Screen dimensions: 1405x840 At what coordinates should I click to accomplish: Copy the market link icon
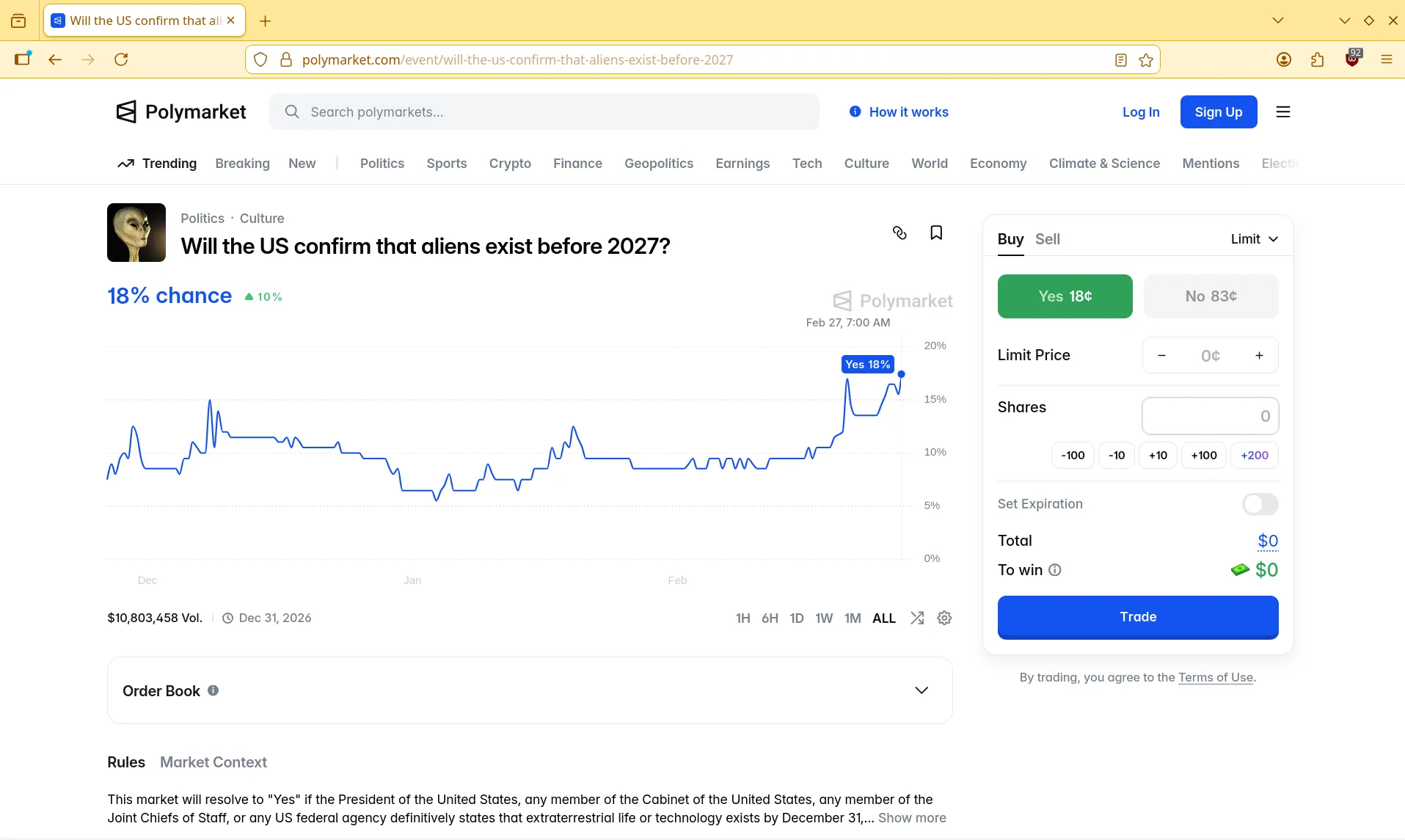click(899, 233)
